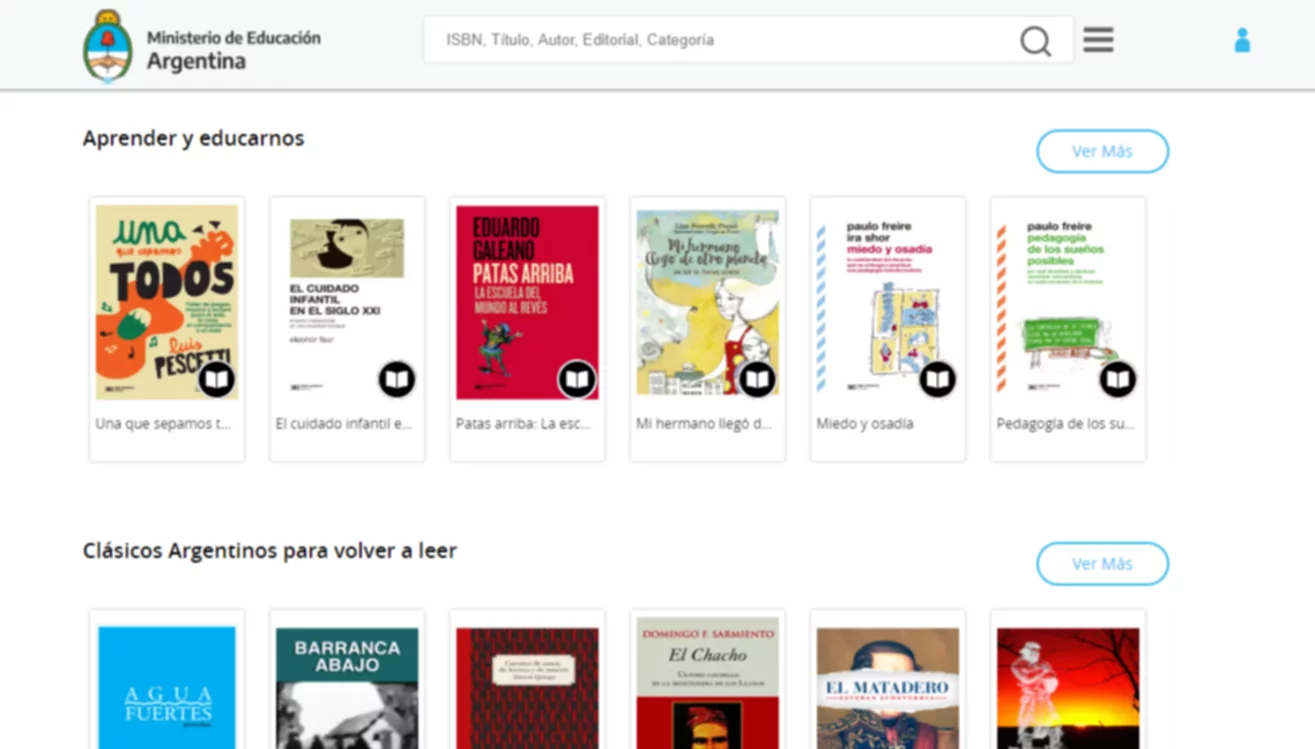Open the El Chacho book cover

pos(708,684)
